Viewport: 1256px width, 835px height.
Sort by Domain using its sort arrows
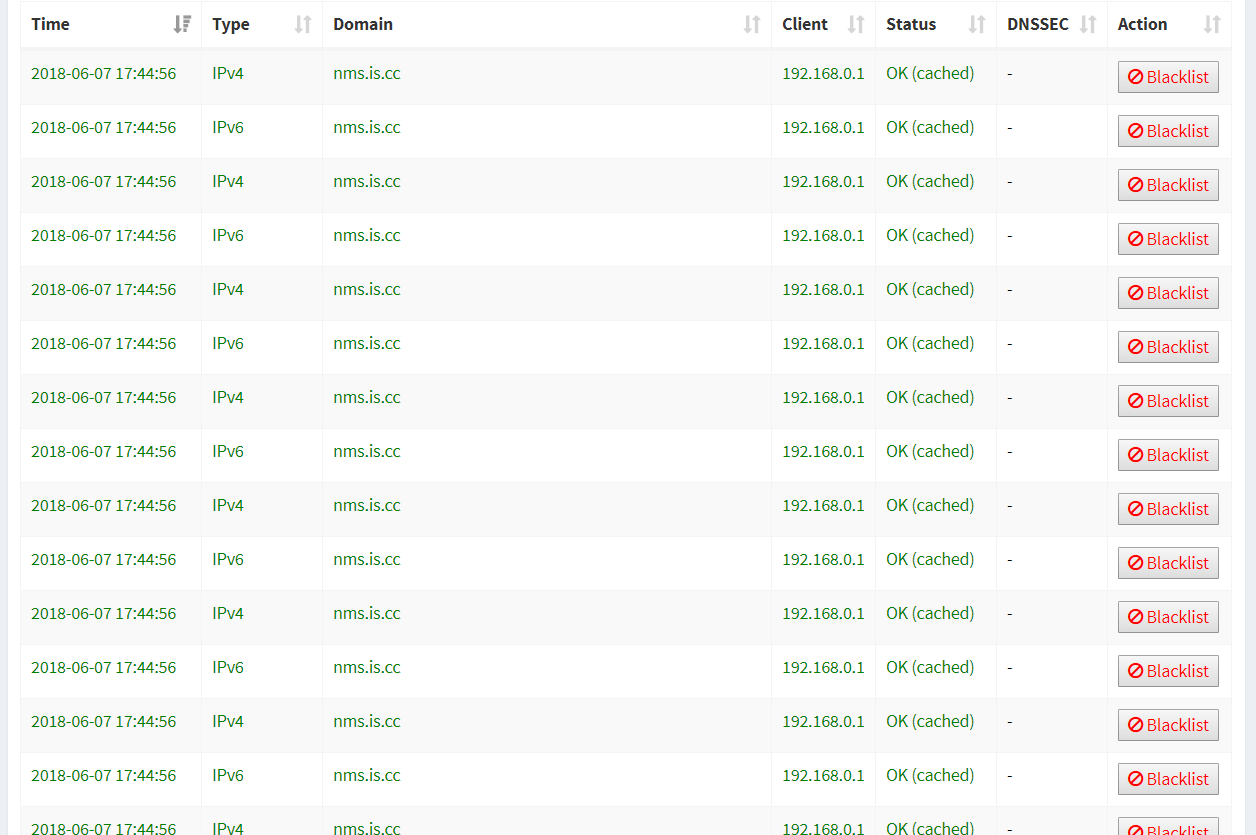pos(752,25)
